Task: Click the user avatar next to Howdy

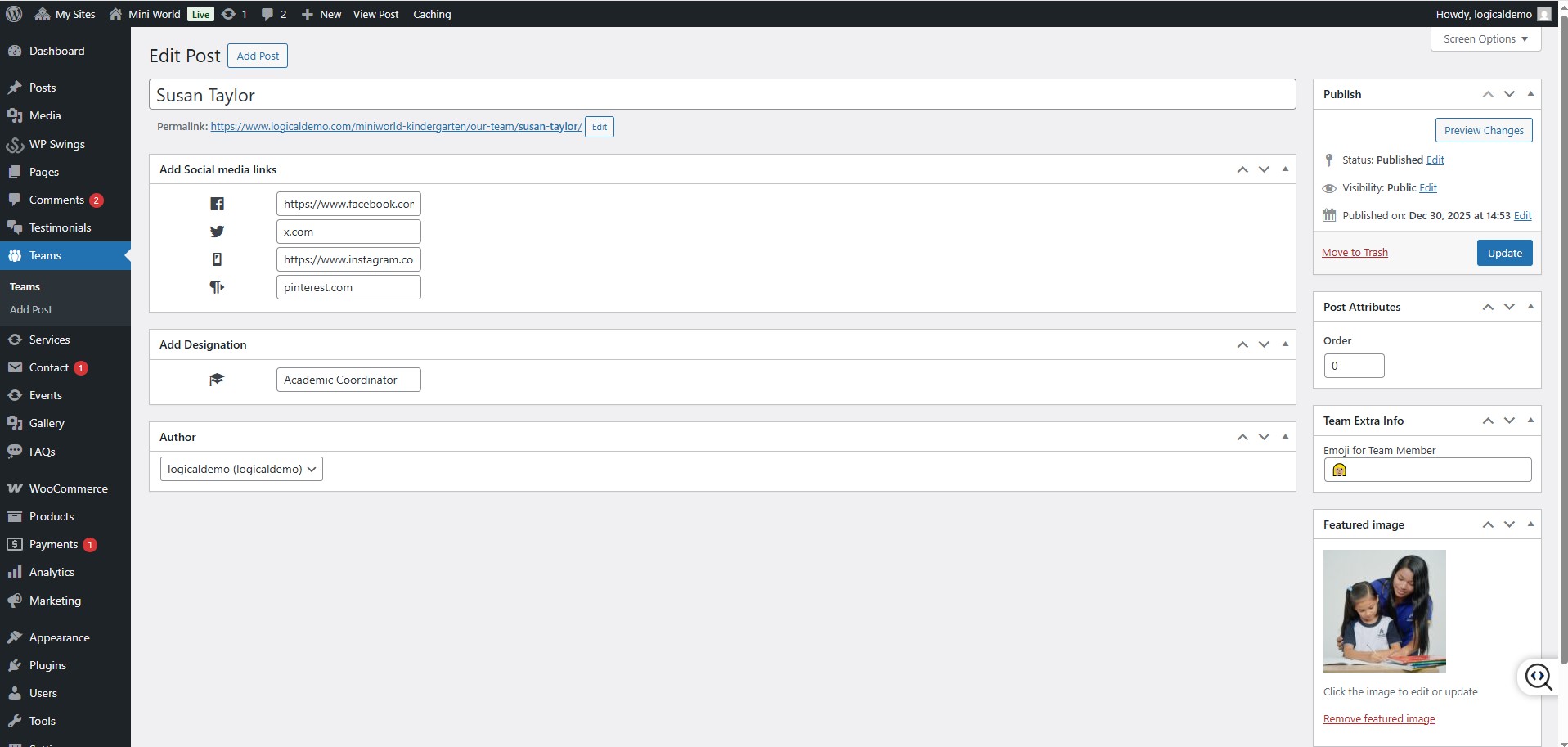Action: tap(1543, 14)
